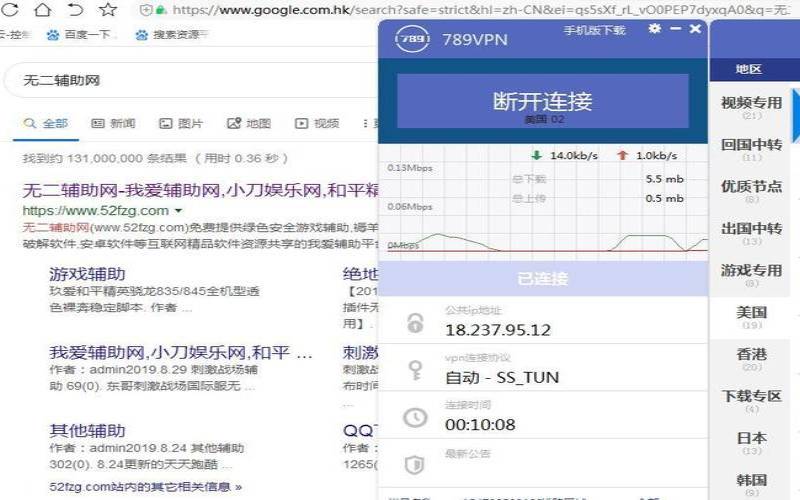The height and width of the screenshot is (500, 800).
Task: Open 52fzg.com站内的其它相关信息 link
Action: [x=145, y=487]
